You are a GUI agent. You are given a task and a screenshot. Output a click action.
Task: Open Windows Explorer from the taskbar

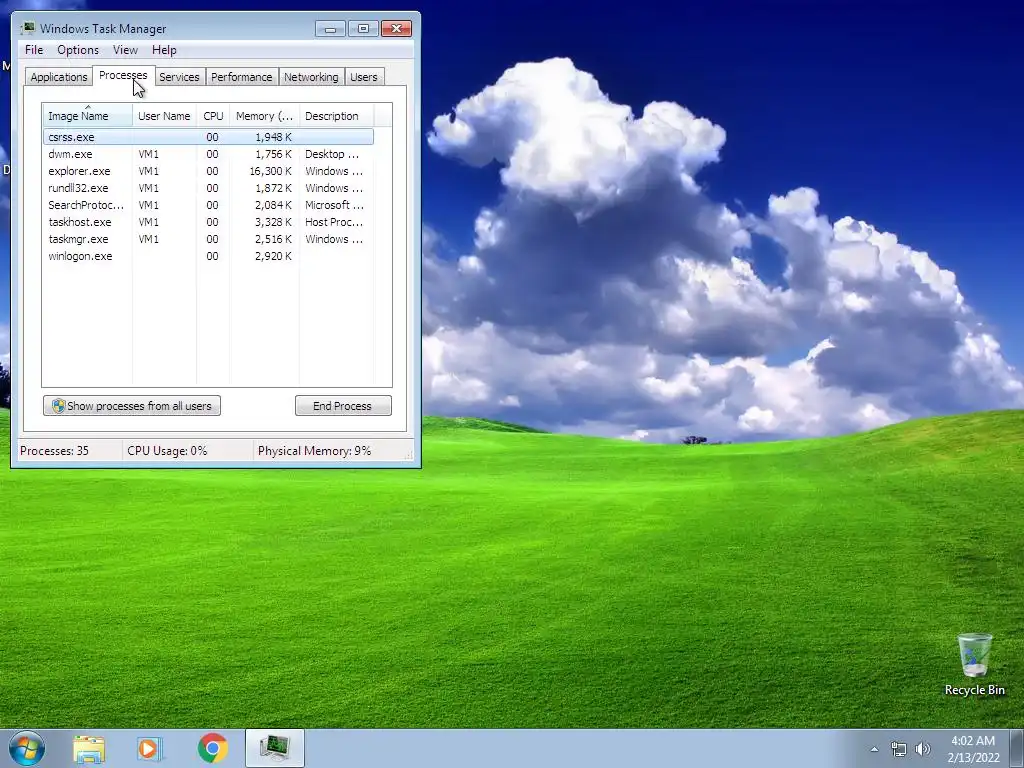(x=89, y=748)
